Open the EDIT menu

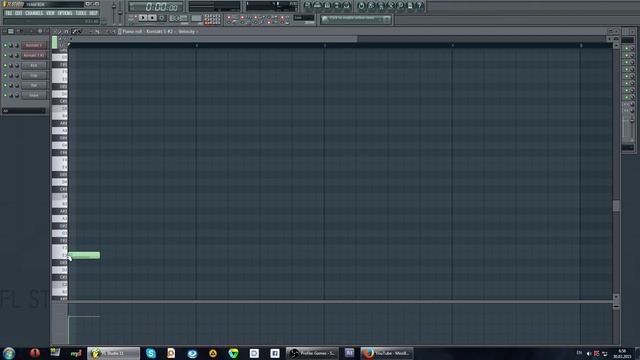19,13
